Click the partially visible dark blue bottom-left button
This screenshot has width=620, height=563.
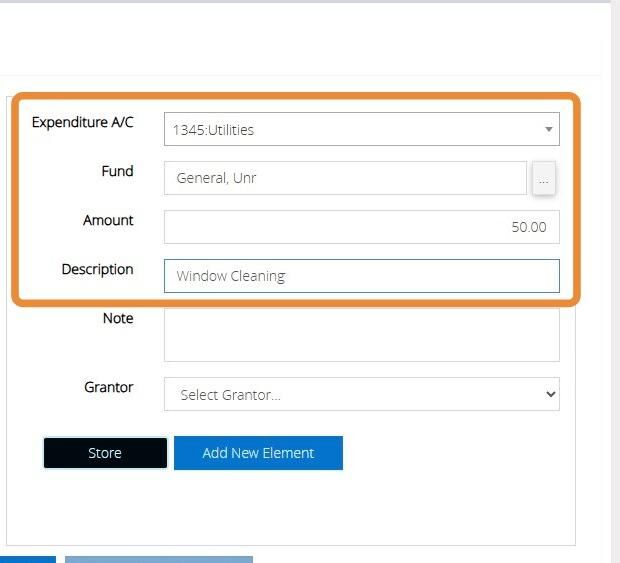click(28, 559)
